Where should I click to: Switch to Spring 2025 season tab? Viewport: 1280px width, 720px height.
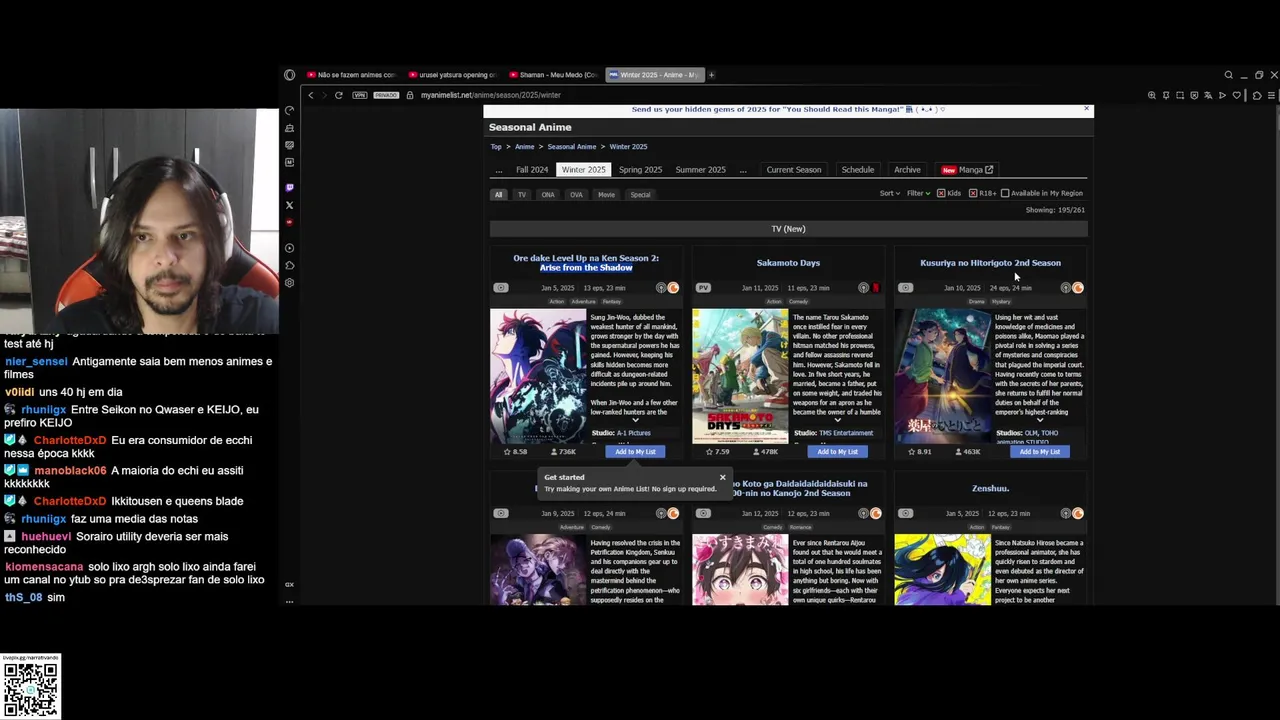coord(640,170)
